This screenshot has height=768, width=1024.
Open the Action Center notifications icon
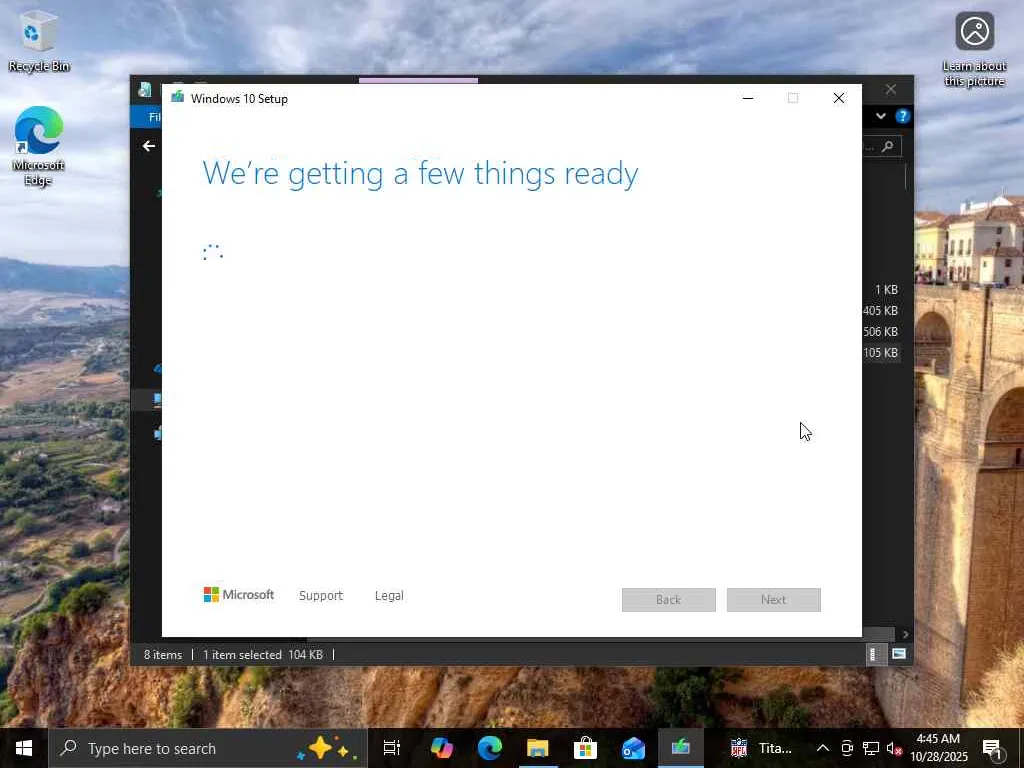[993, 748]
